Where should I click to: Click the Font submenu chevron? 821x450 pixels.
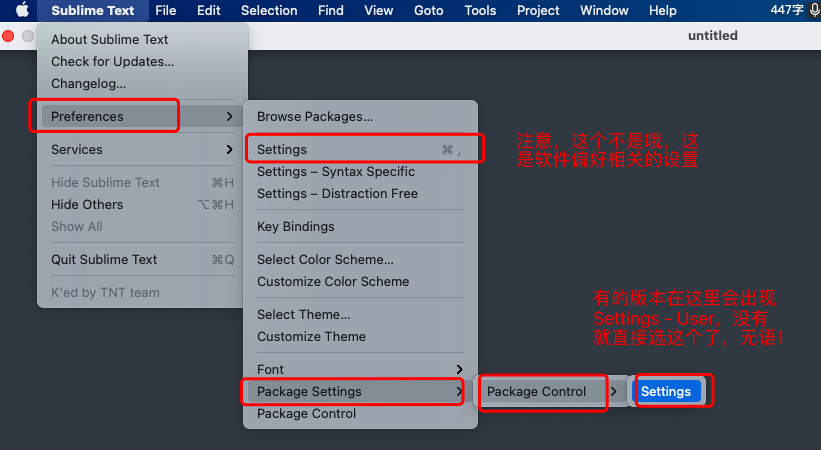459,369
